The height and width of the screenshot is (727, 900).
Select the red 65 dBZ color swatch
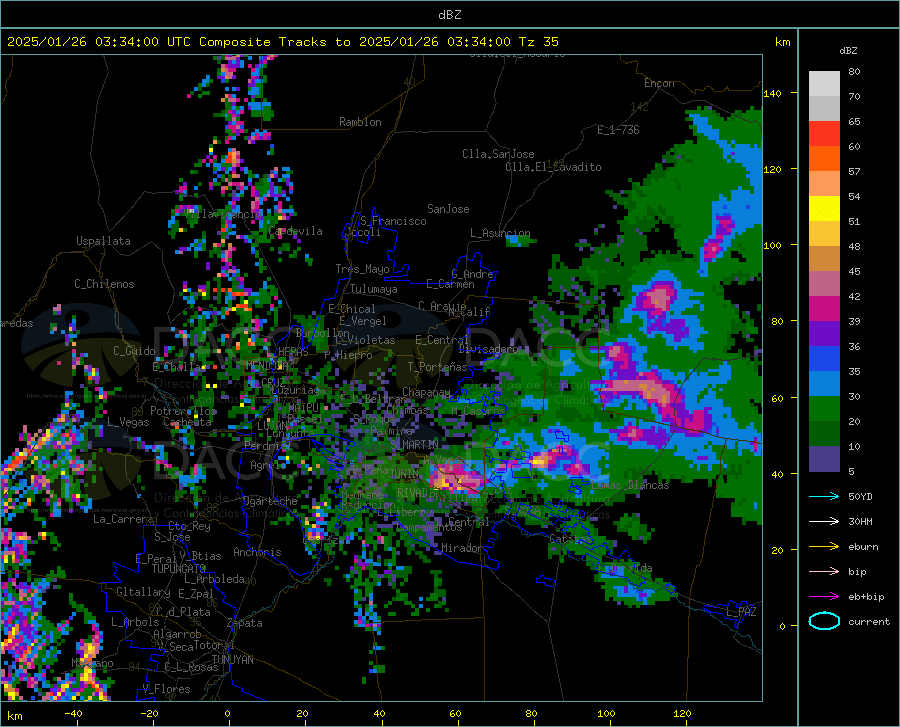pos(824,134)
